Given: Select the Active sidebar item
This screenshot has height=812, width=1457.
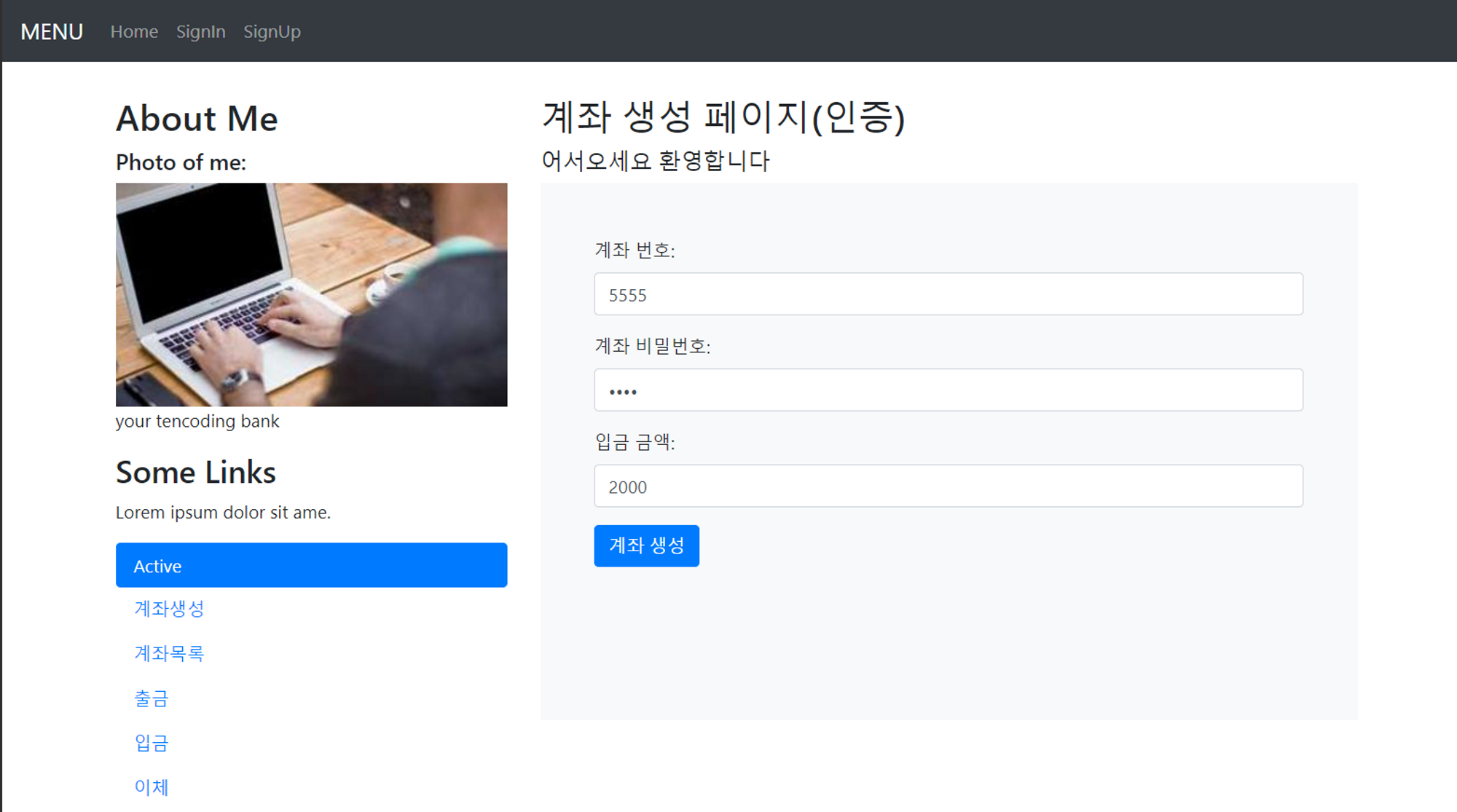Looking at the screenshot, I should [x=311, y=565].
